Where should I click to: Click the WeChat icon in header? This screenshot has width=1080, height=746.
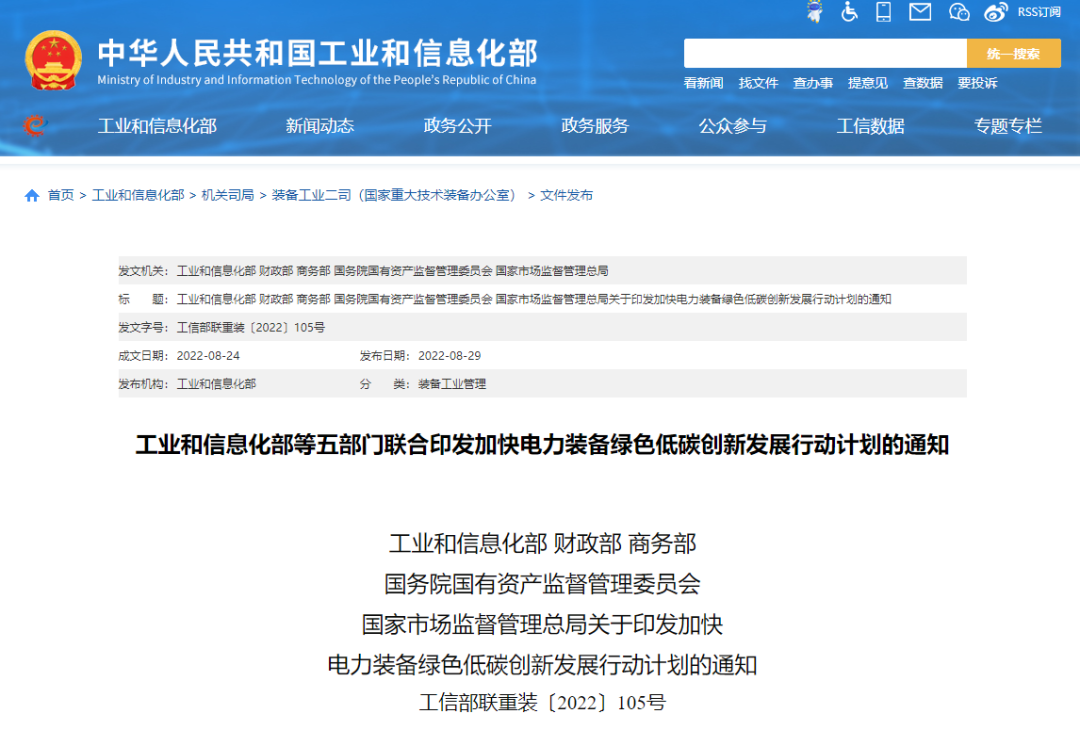click(959, 12)
